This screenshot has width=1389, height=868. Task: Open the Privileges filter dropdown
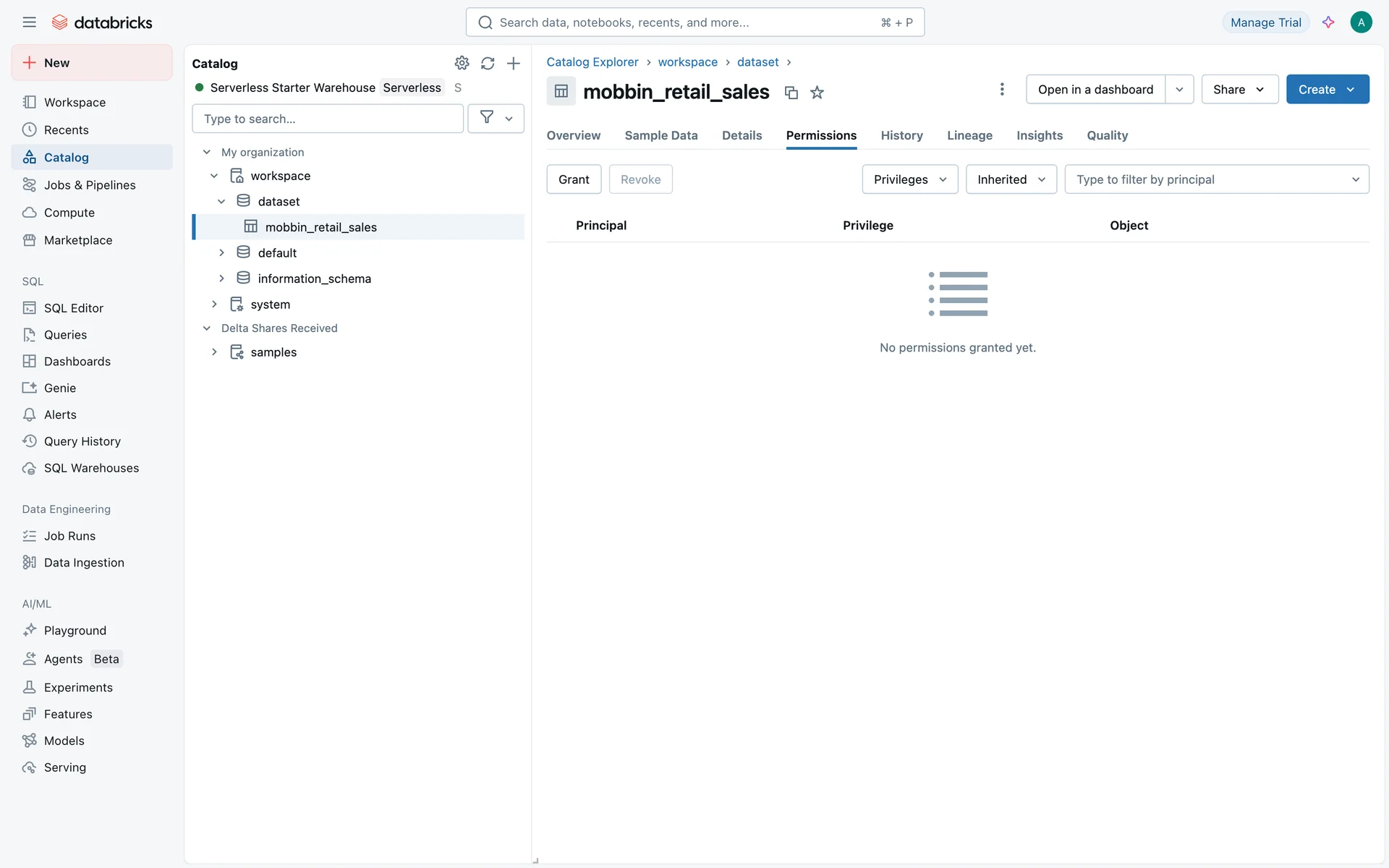[909, 179]
